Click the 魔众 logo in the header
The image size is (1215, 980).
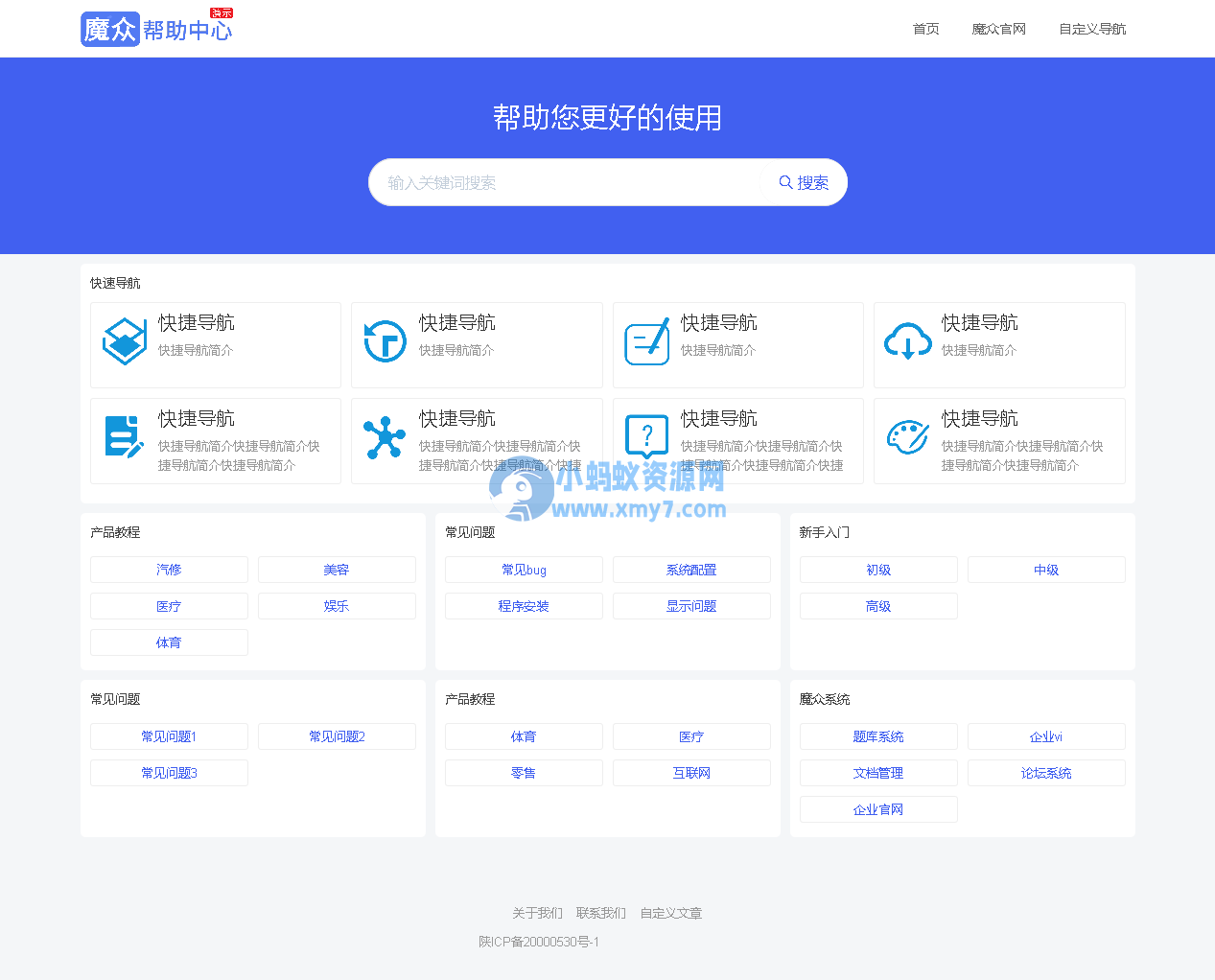(x=109, y=29)
